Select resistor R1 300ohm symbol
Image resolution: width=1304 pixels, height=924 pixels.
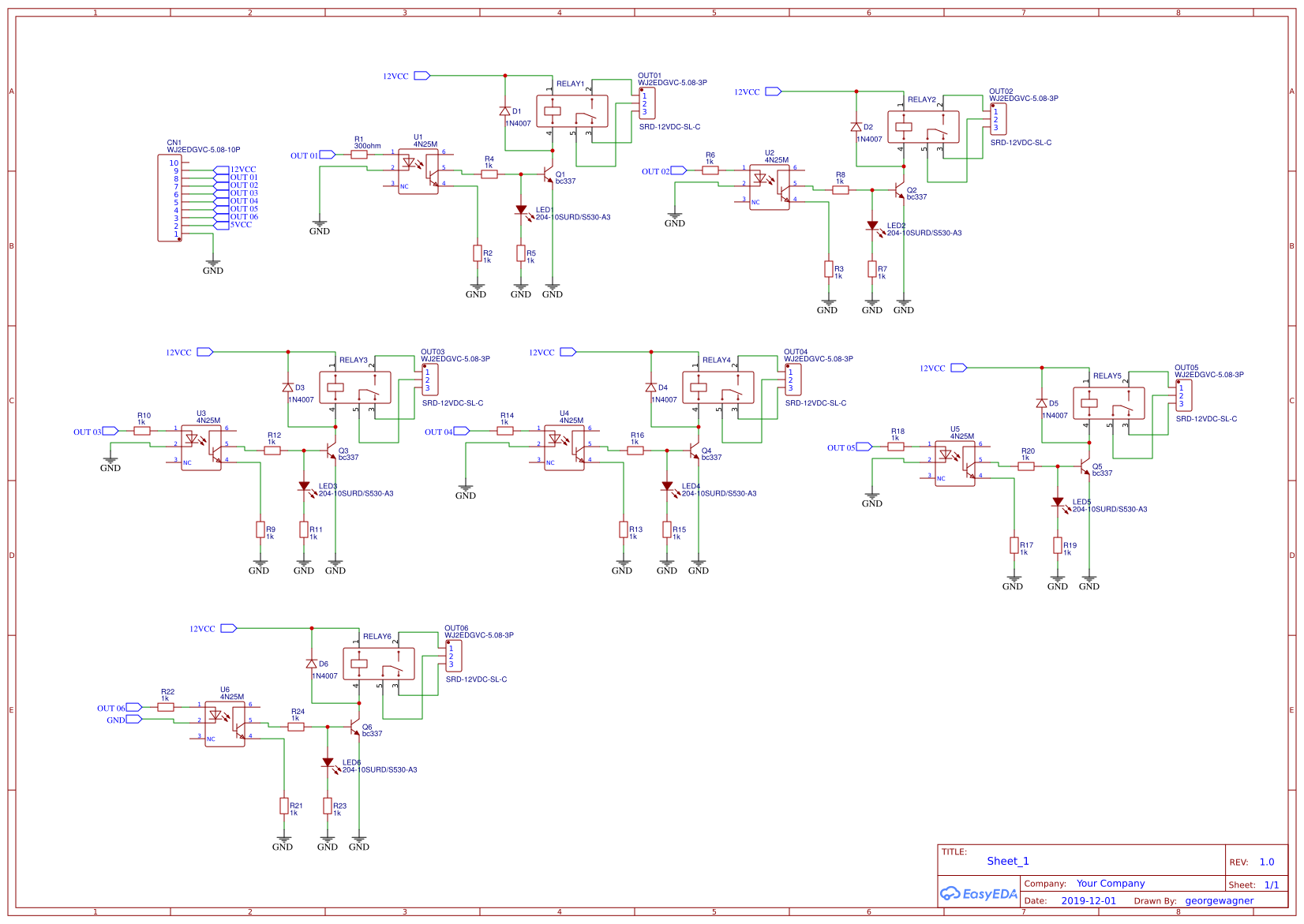pyautogui.click(x=361, y=155)
